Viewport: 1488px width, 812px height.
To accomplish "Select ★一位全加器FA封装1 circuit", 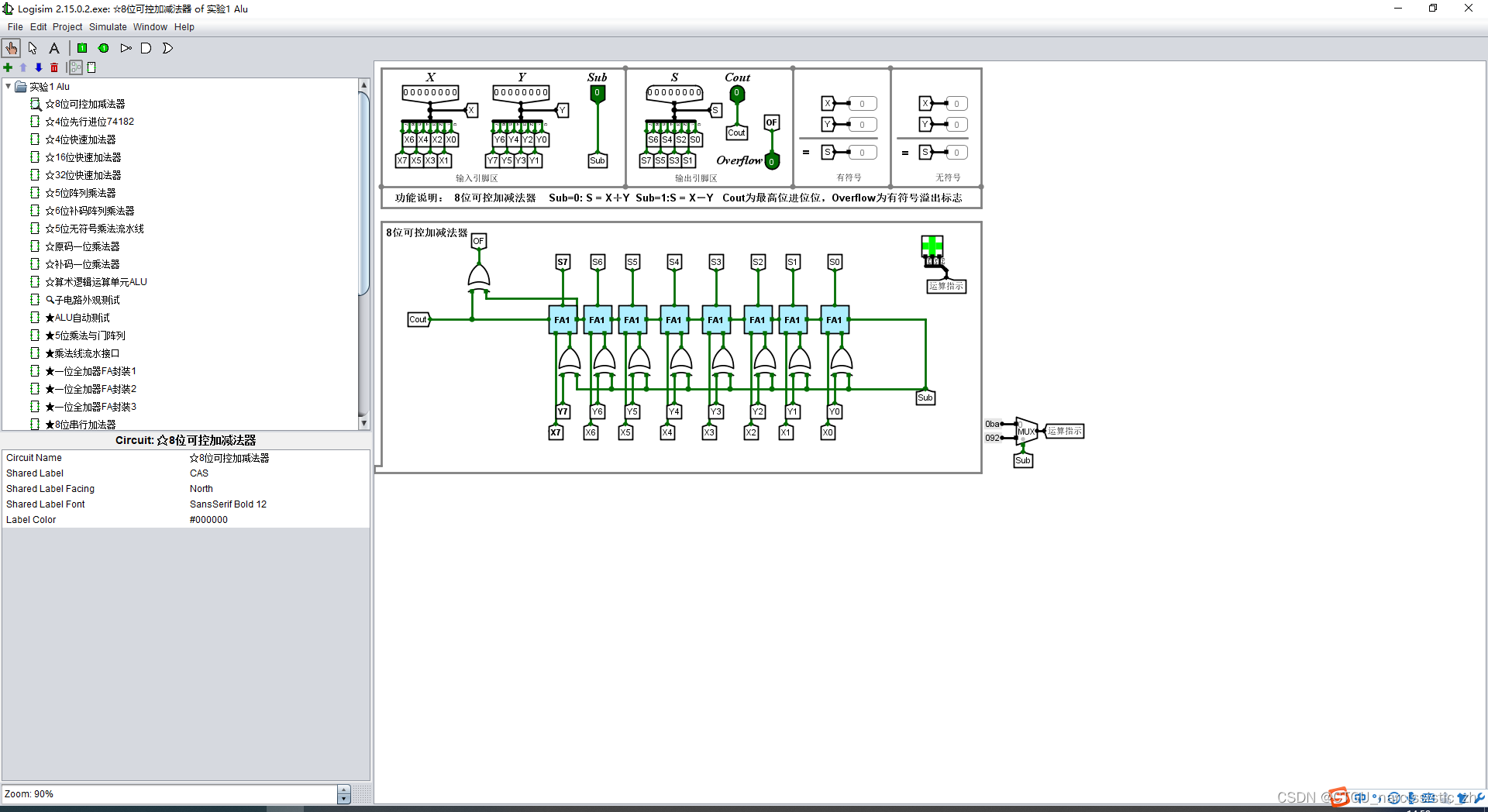I will [90, 371].
